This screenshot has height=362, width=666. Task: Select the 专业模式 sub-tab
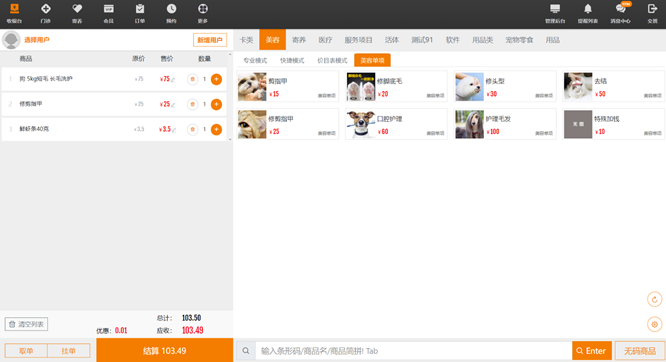pyautogui.click(x=255, y=60)
